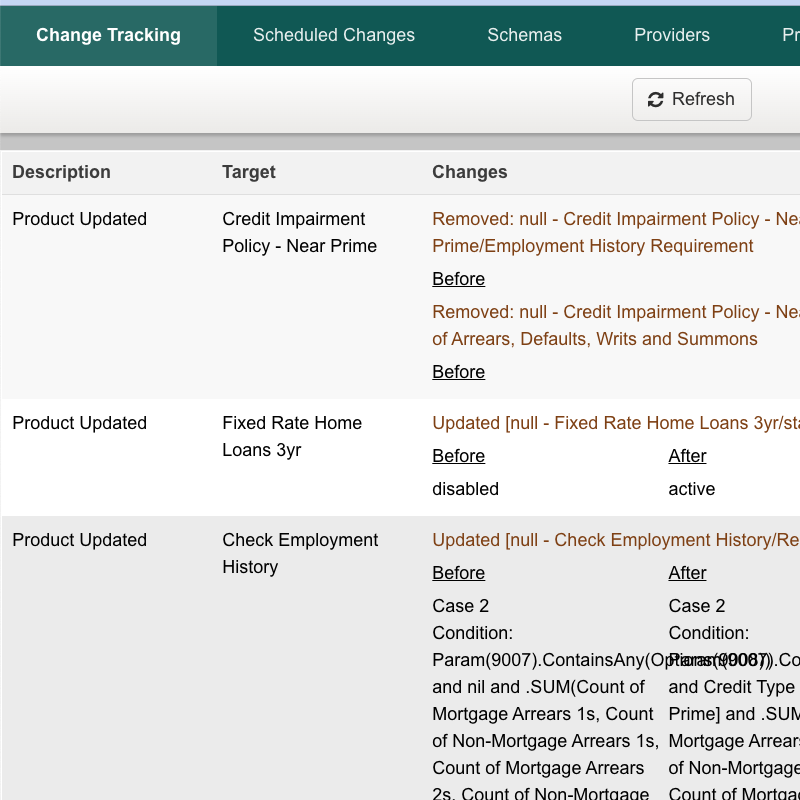Click Before label in Fixed Rate row
This screenshot has width=800, height=800.
click(458, 456)
